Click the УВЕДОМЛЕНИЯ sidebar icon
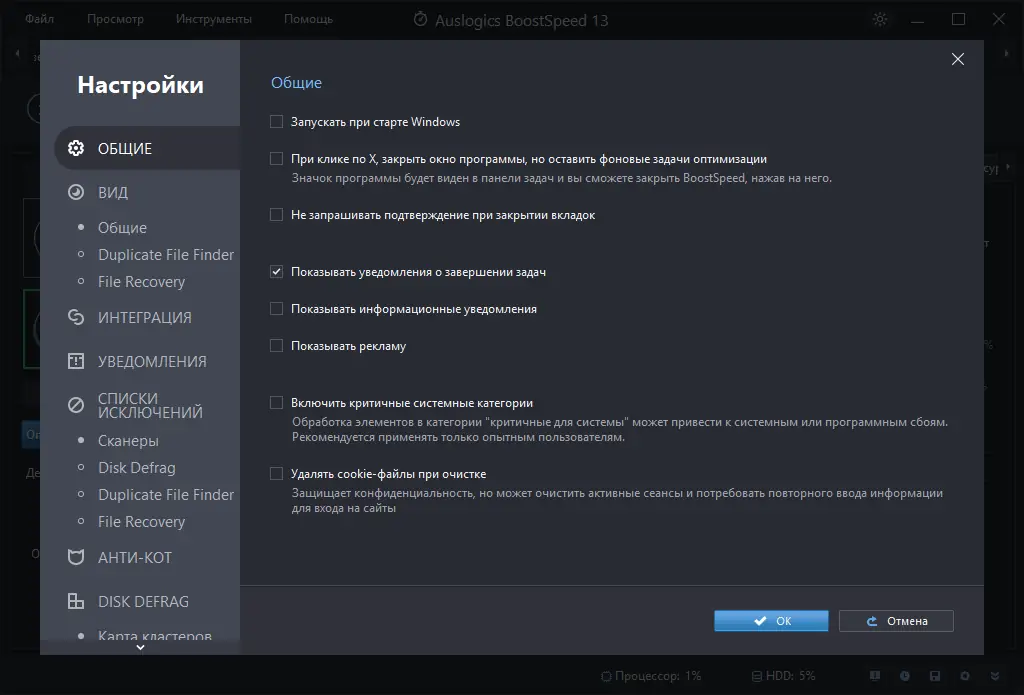1024x695 pixels. [75, 361]
